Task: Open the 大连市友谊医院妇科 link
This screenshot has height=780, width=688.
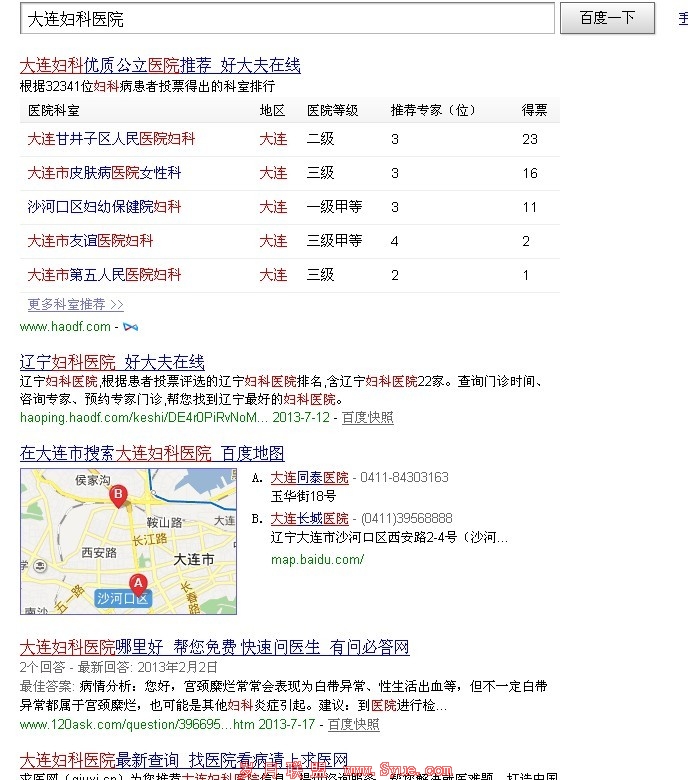Action: point(90,241)
